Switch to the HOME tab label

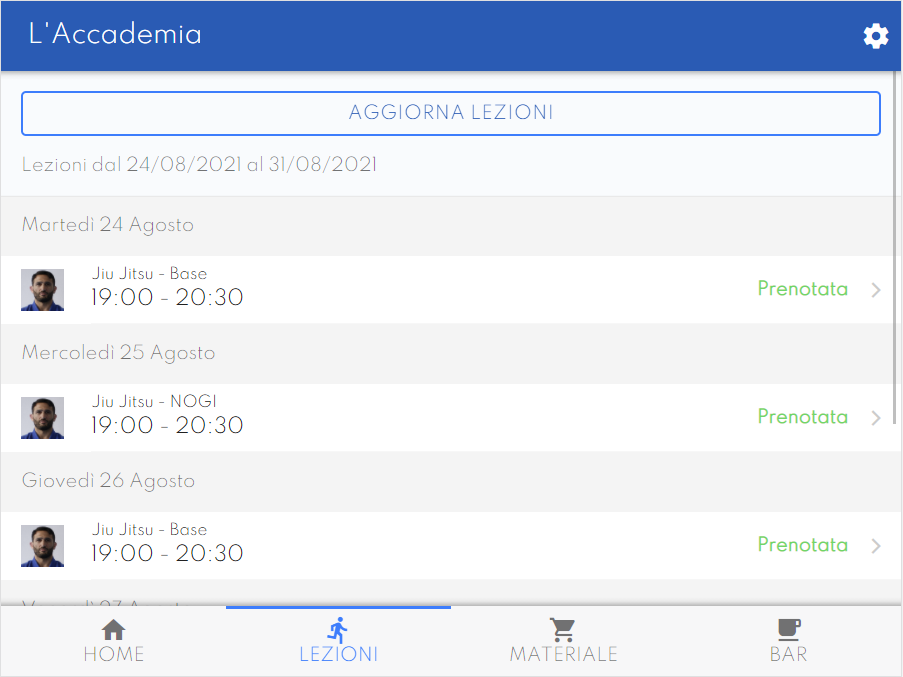click(114, 655)
